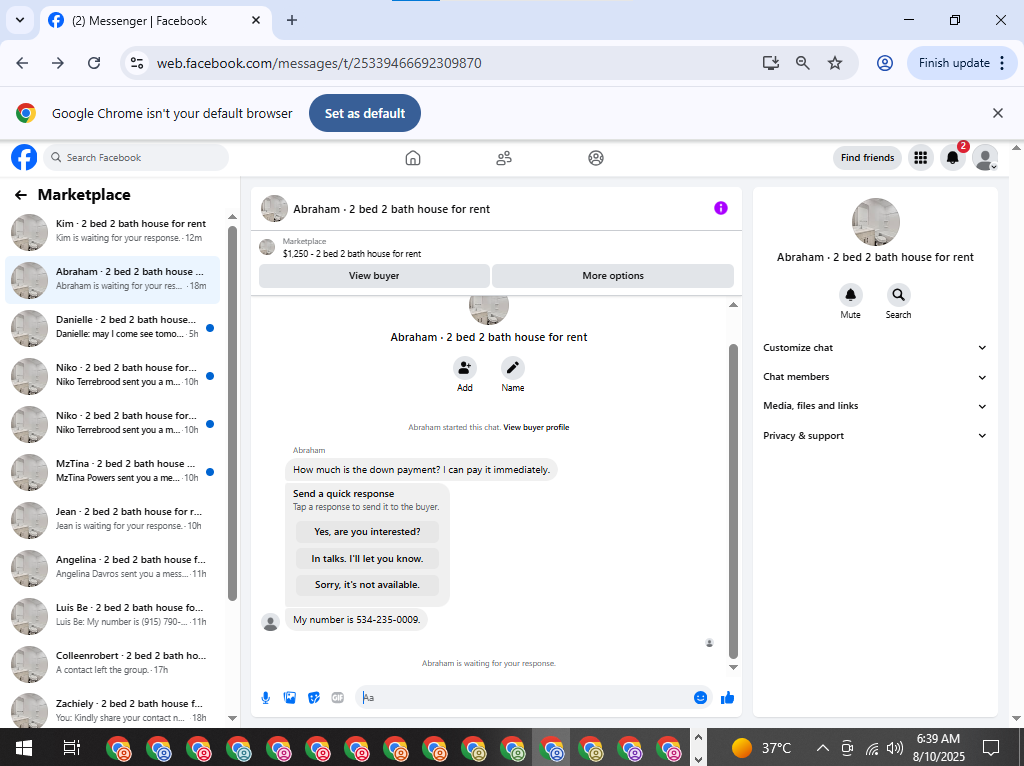Click the Find friends button
Viewport: 1024px width, 766px height.
(867, 157)
